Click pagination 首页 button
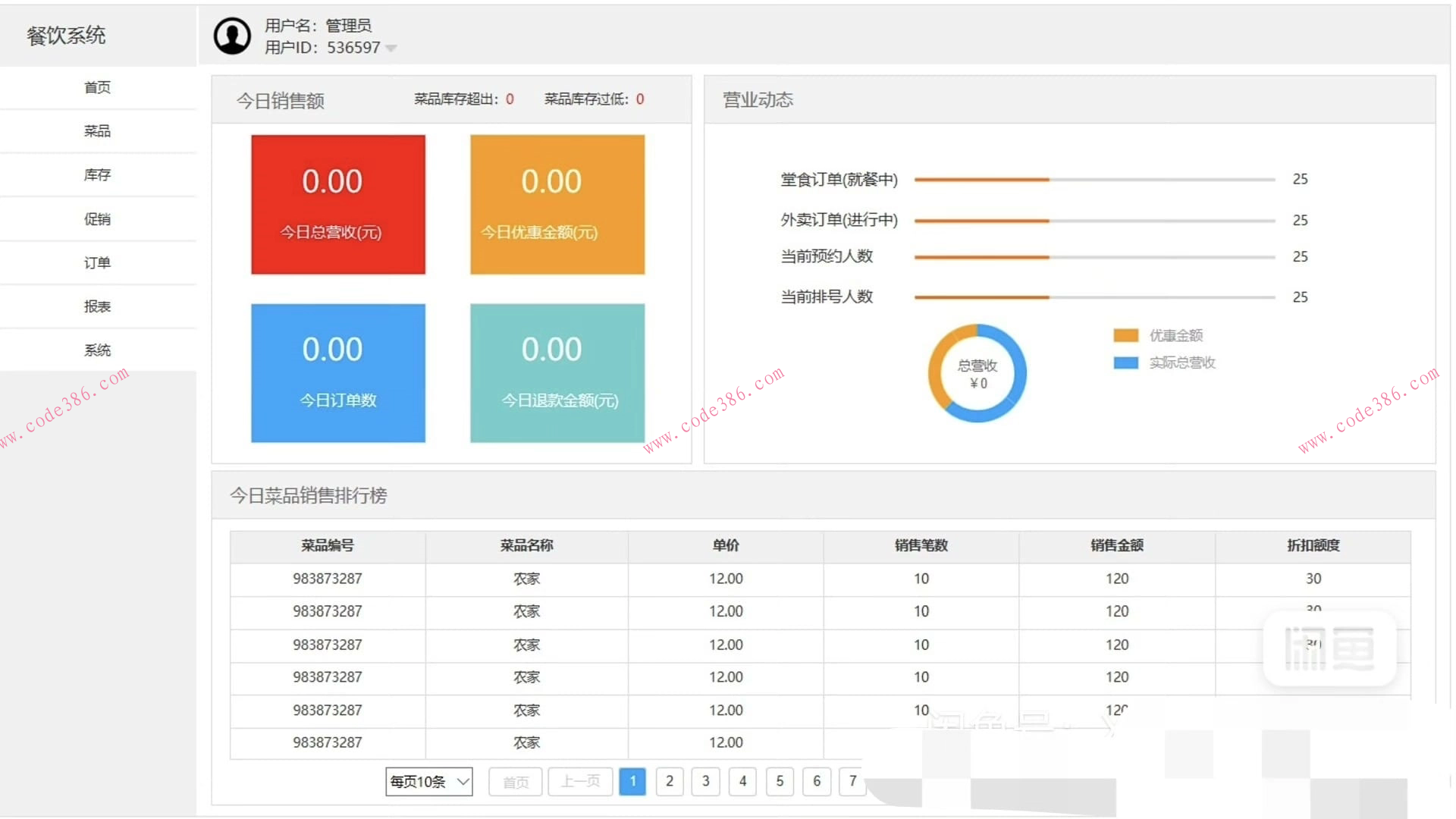This screenshot has height=819, width=1456. 515,781
